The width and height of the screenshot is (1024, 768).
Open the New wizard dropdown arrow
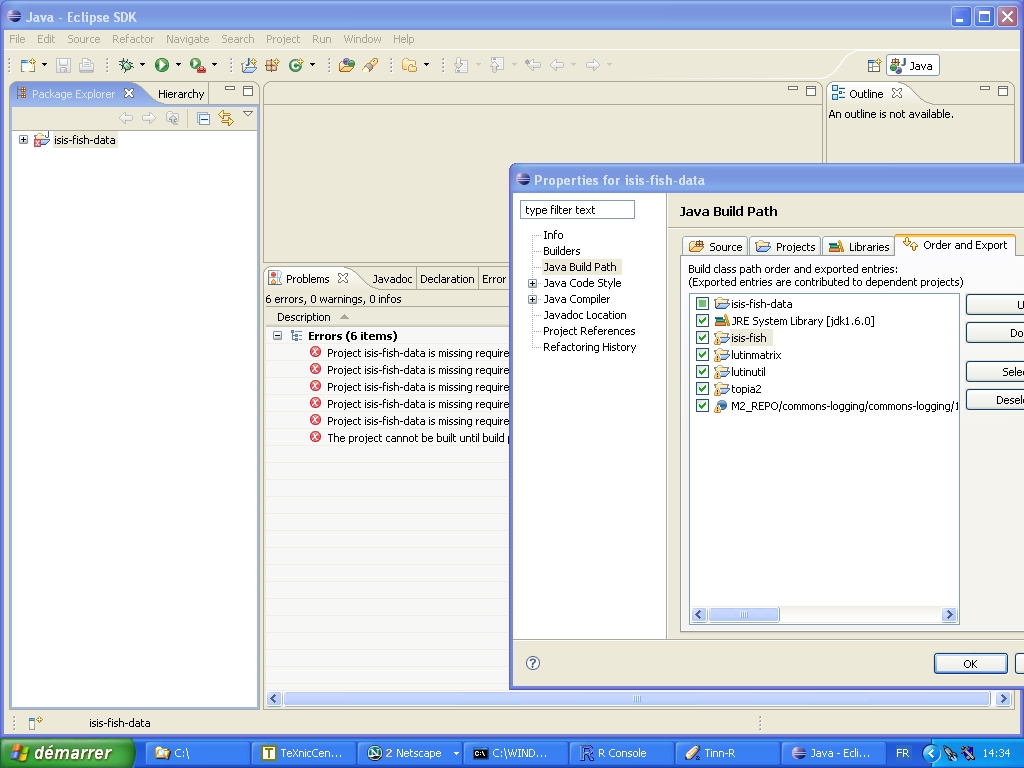coord(44,65)
